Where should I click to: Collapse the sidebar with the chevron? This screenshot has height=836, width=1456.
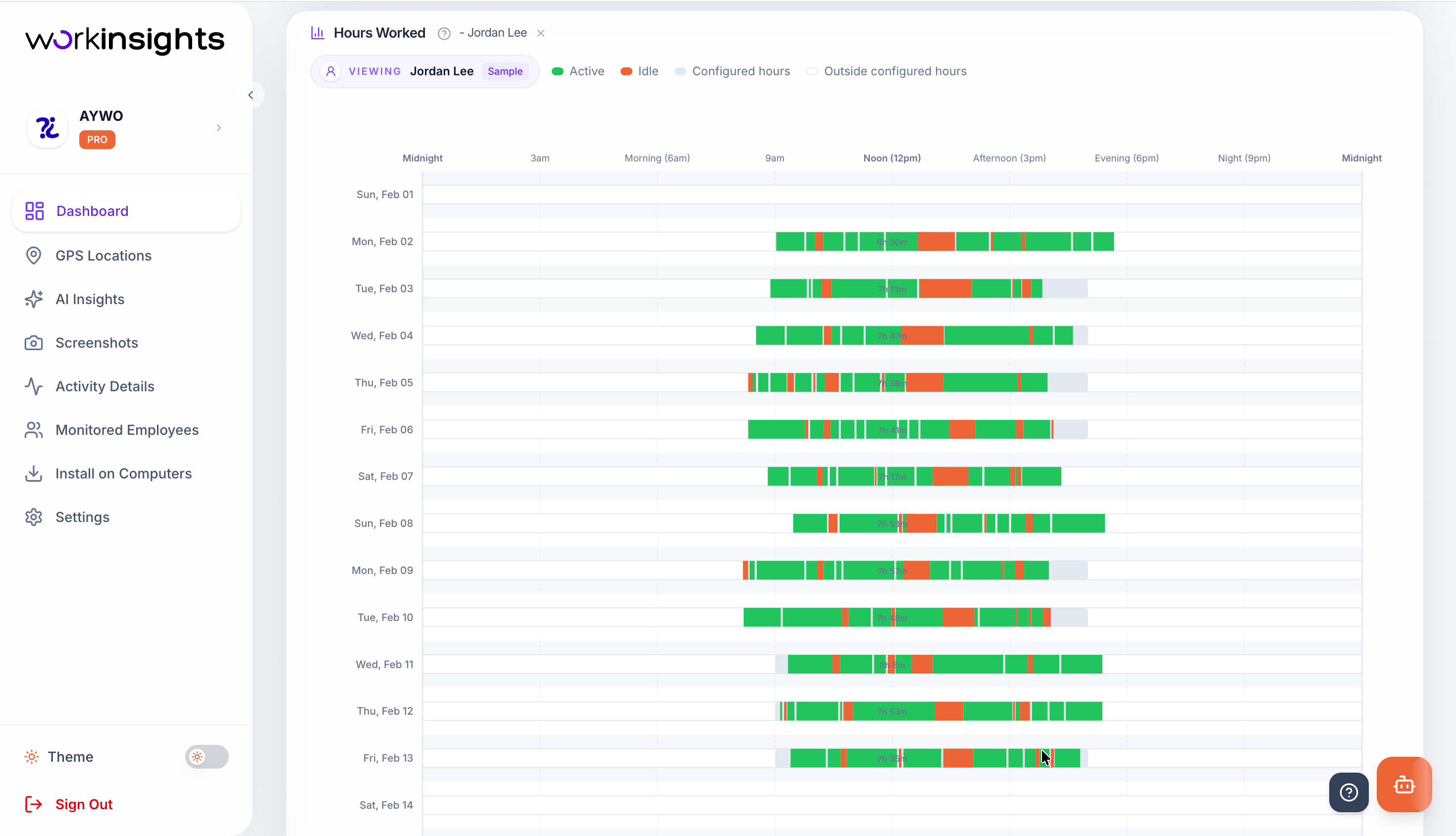[251, 95]
